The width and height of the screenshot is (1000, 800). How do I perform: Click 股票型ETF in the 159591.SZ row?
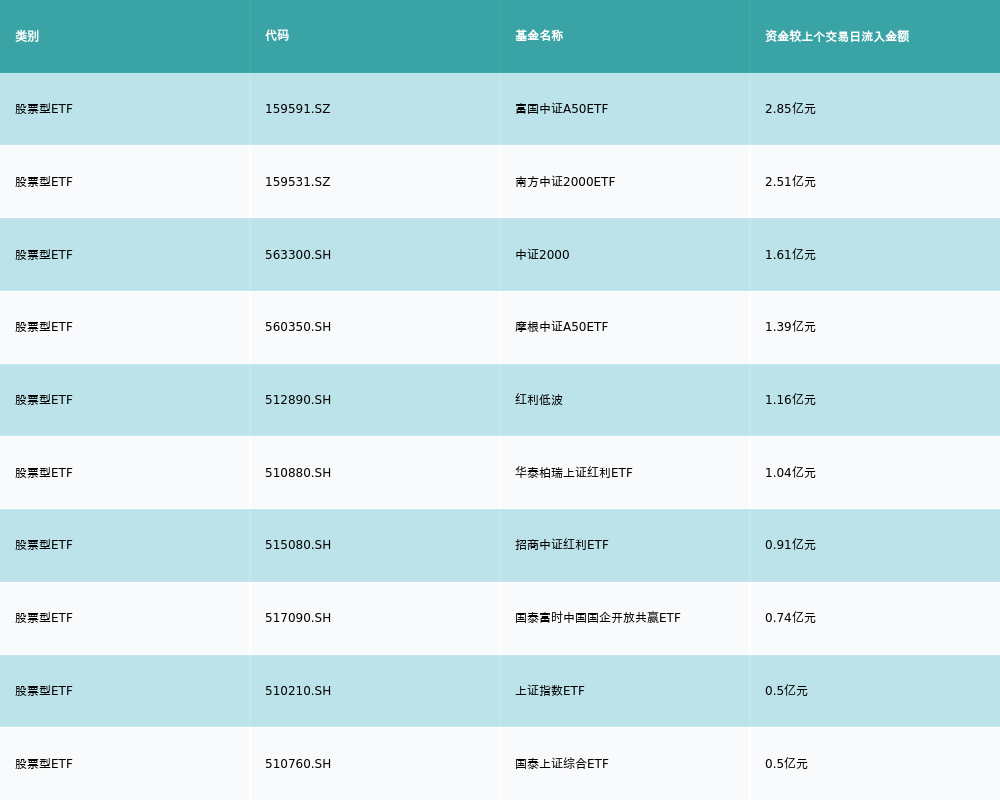44,109
